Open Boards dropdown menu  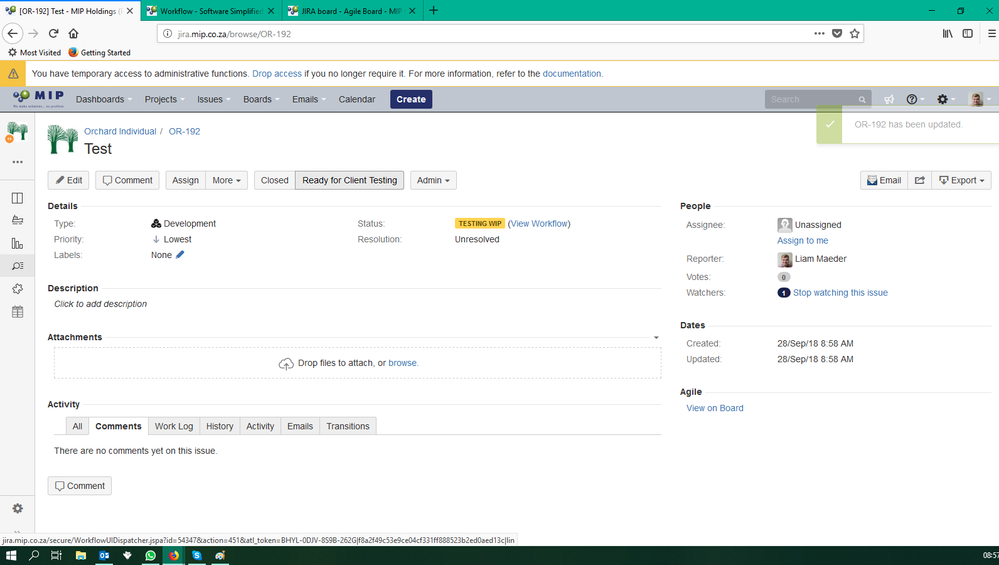click(x=261, y=99)
